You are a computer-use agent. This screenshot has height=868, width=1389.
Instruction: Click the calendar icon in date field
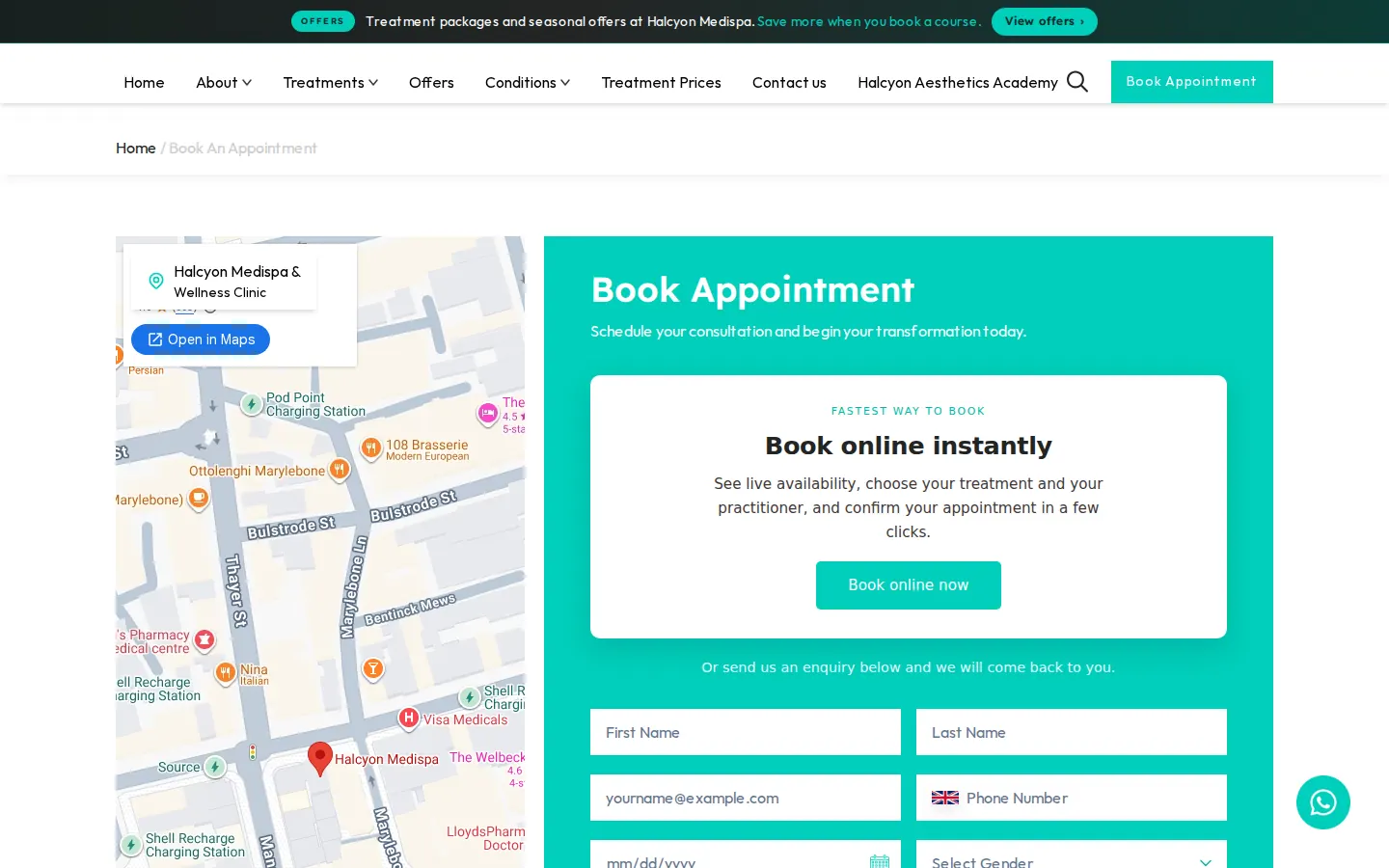pos(880,861)
